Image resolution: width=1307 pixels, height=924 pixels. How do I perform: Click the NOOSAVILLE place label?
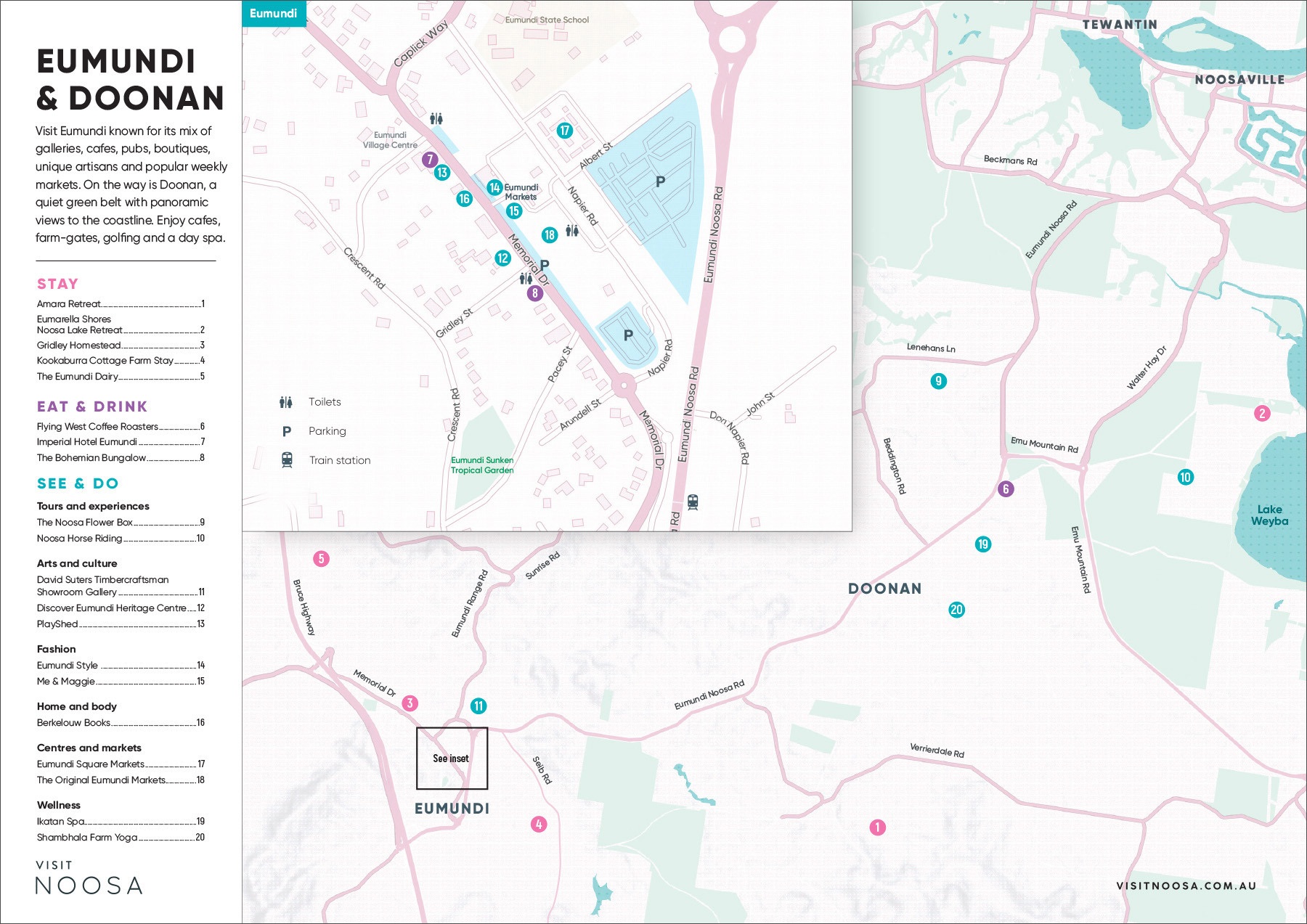point(1239,80)
